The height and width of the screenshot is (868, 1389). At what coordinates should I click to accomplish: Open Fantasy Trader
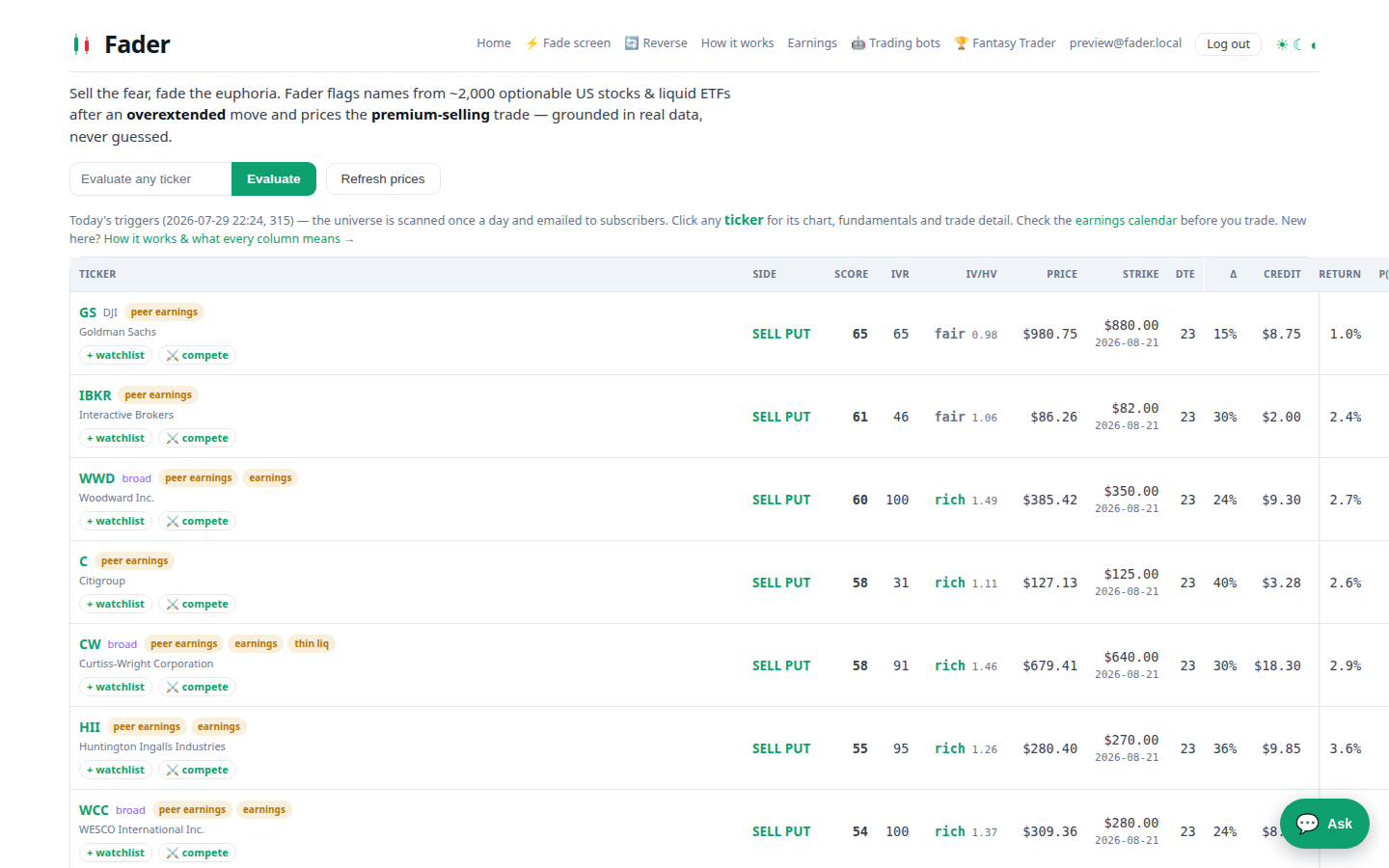click(x=1005, y=43)
